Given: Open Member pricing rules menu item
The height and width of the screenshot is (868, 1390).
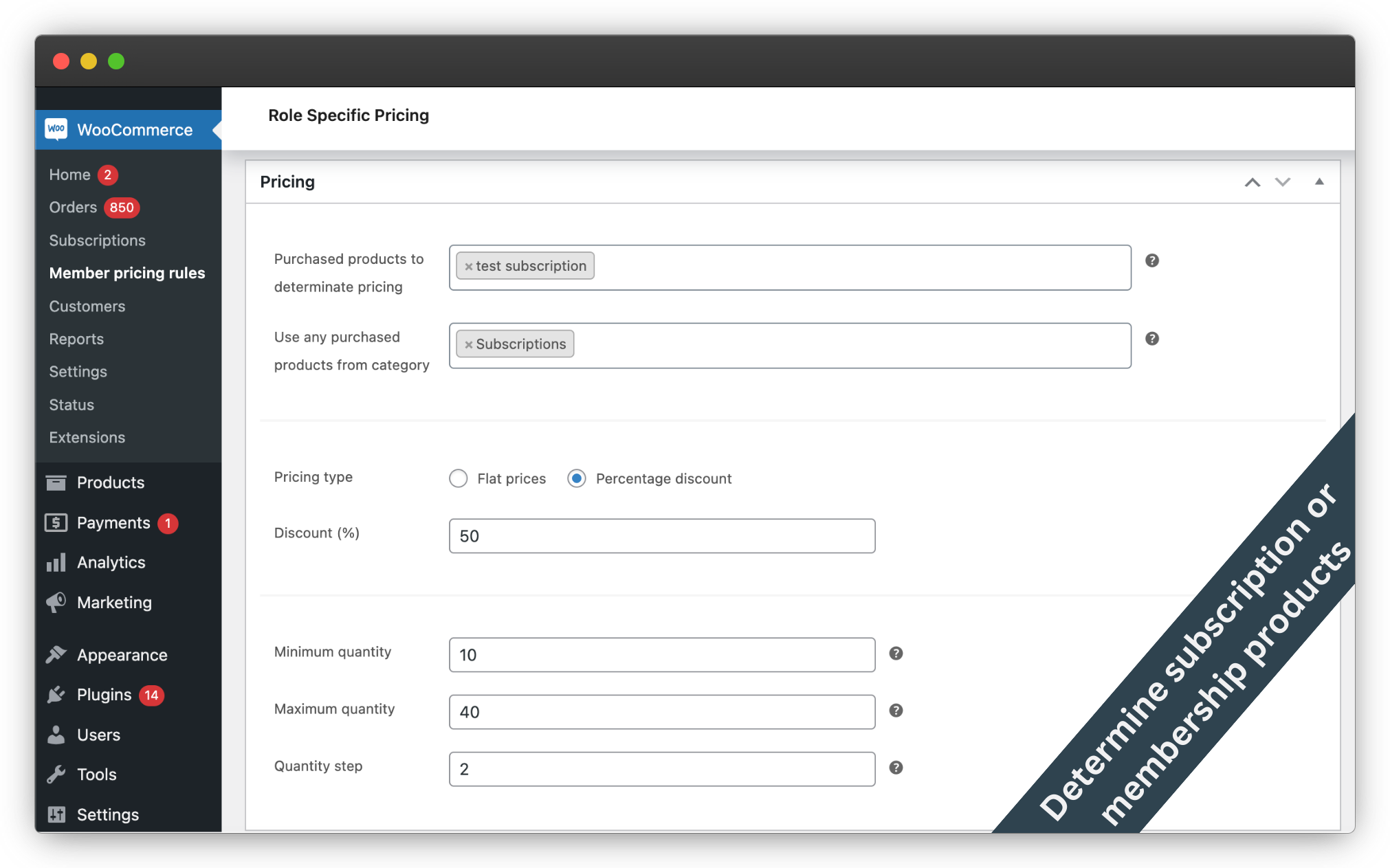Looking at the screenshot, I should pyautogui.click(x=127, y=273).
